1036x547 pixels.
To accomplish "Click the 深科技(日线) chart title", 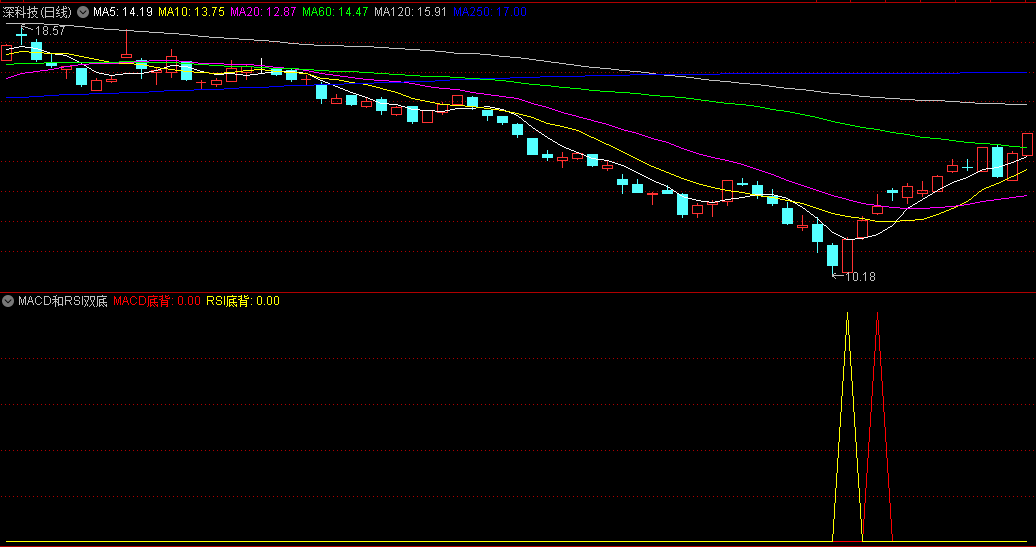I will (38, 11).
